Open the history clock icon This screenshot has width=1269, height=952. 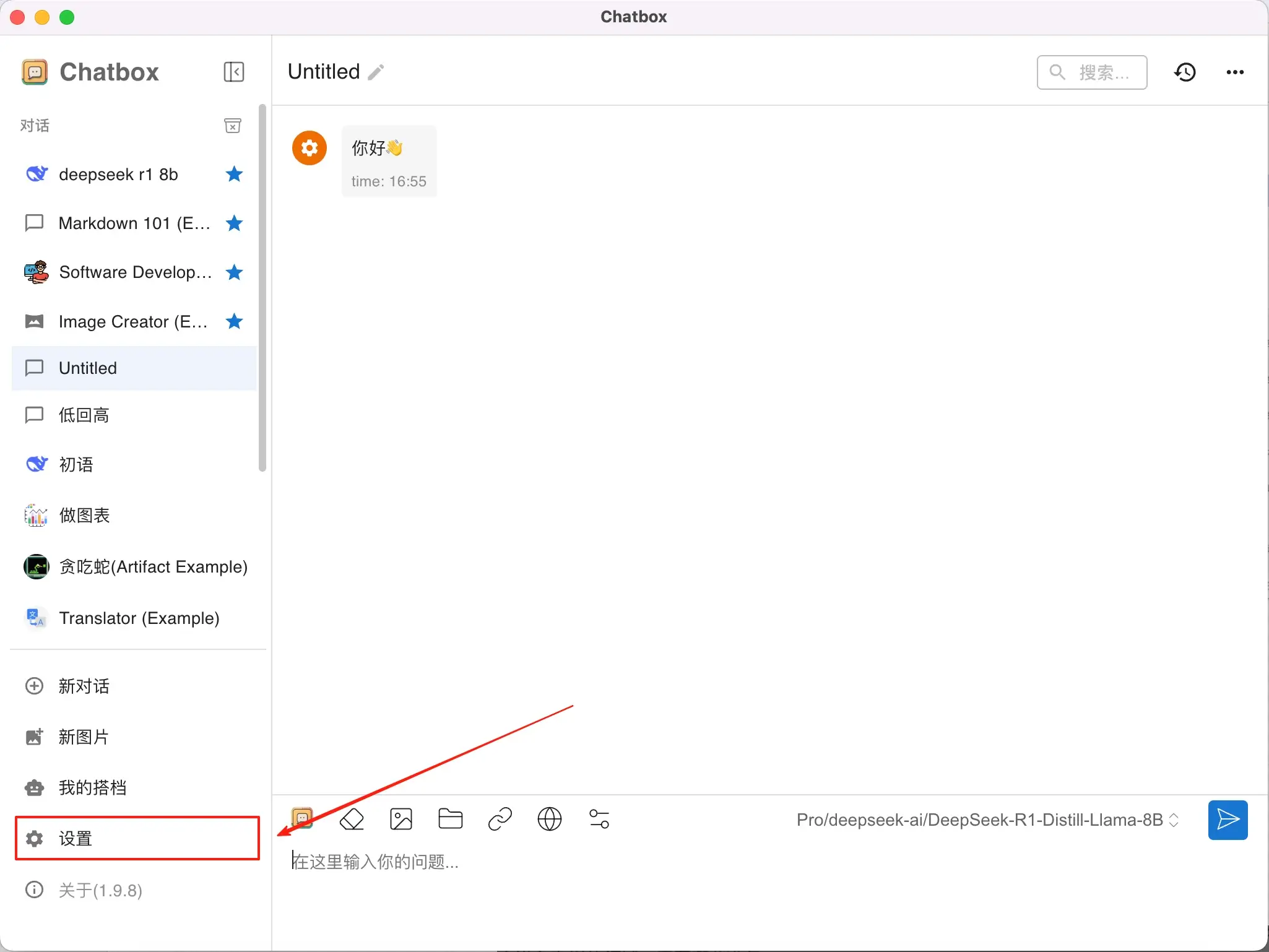[1185, 72]
